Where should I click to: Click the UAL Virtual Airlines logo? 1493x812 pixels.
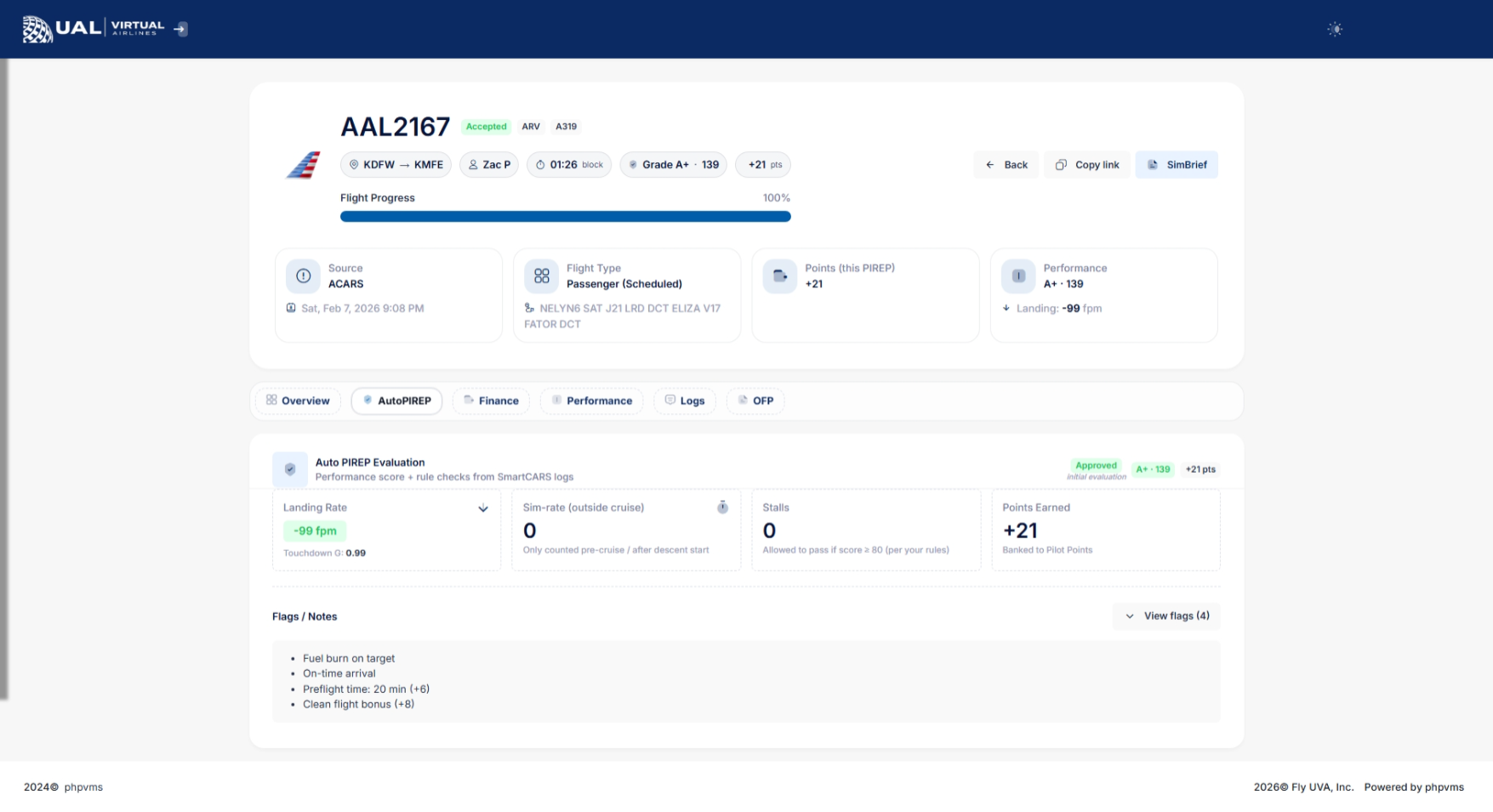[x=93, y=29]
